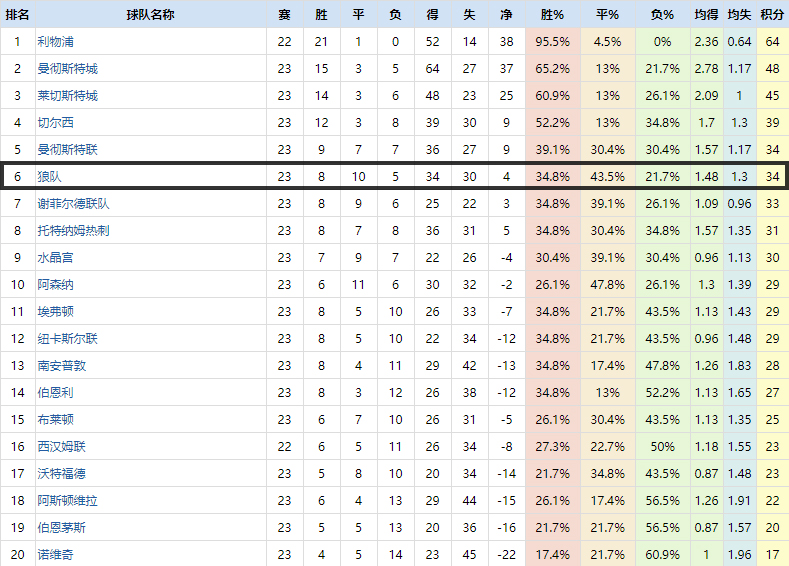
Task: Open the 曼彻斯特联 team link
Action: click(67, 150)
